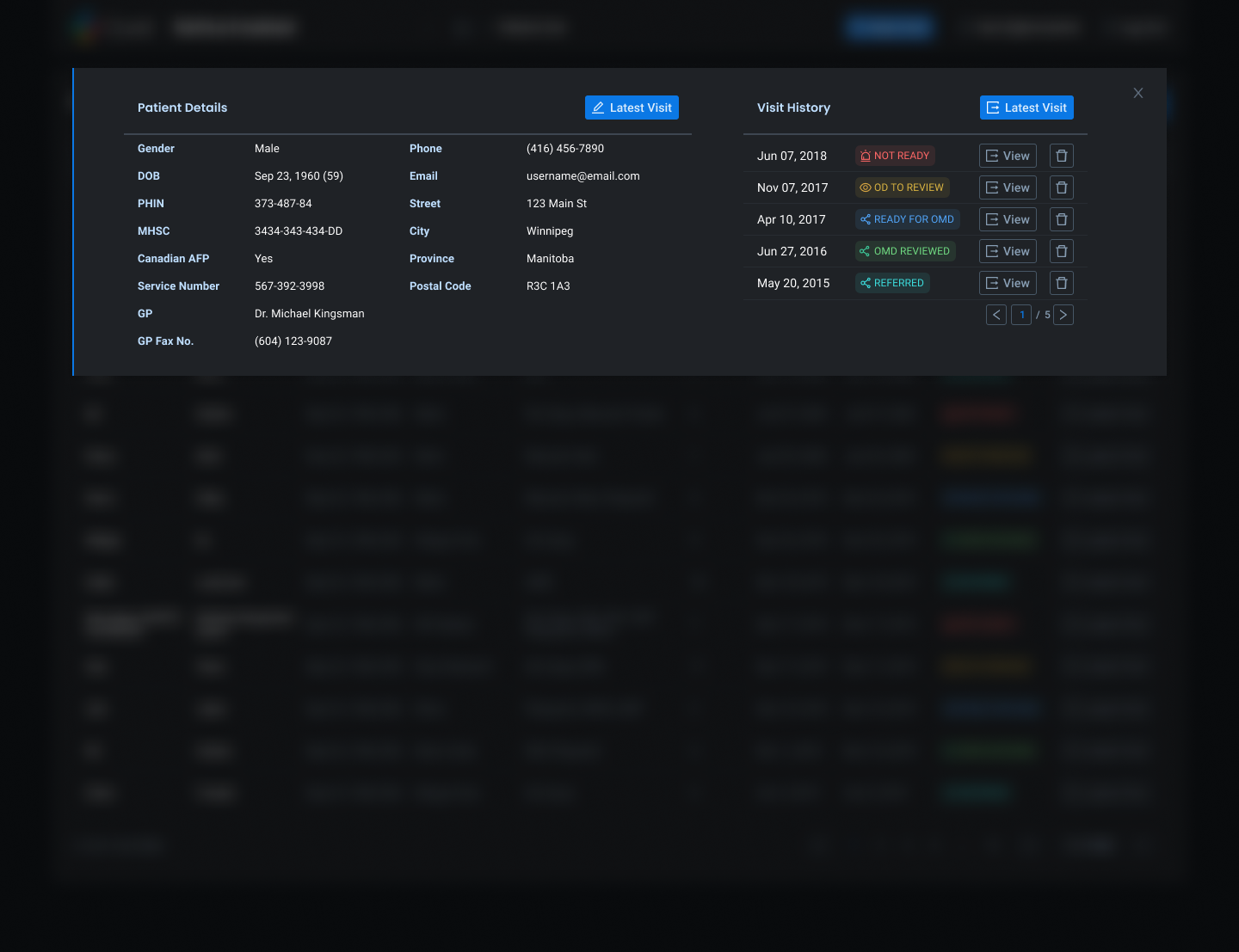Delete the Nov 07, 2017 visit
The height and width of the screenshot is (952, 1239).
(x=1061, y=187)
